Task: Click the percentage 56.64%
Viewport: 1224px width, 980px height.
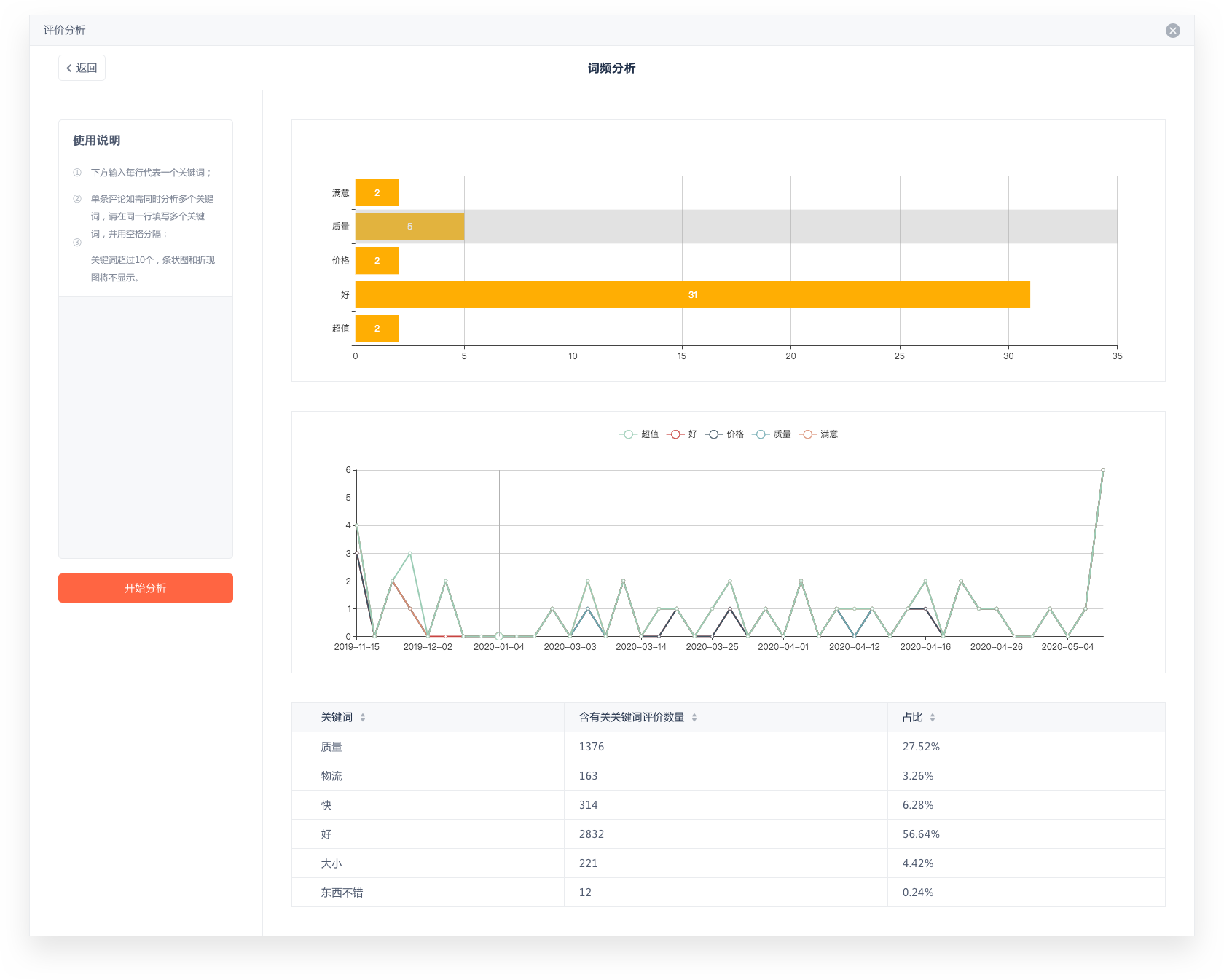Action: 921,834
